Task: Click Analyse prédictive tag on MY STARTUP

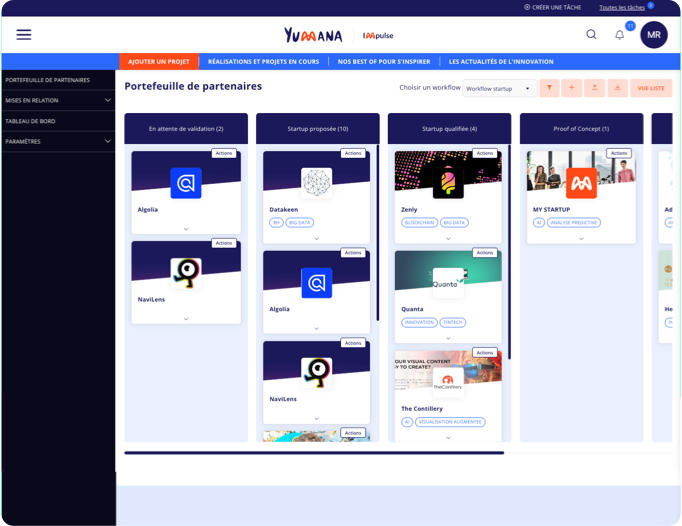Action: 574,223
